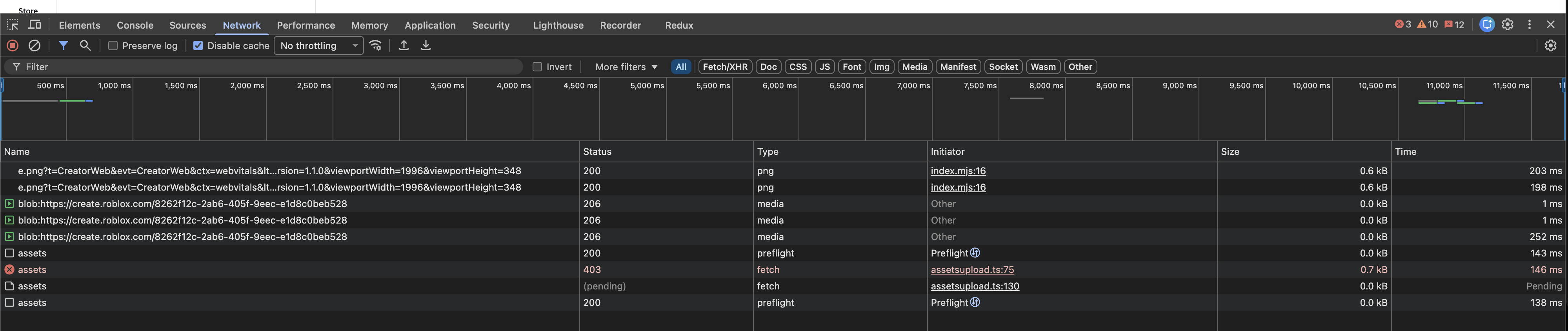
Task: Open the DevTools settings gear
Action: 1508,24
